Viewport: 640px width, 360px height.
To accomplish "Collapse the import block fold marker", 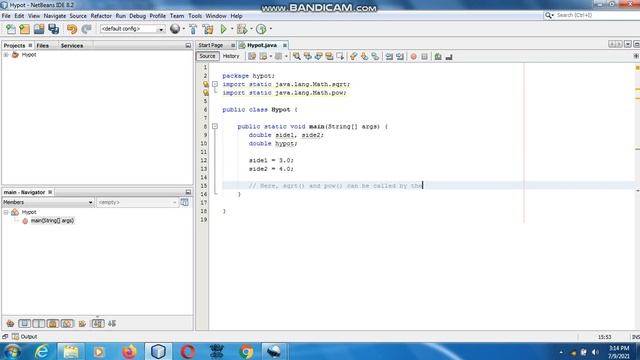I will click(215, 84).
